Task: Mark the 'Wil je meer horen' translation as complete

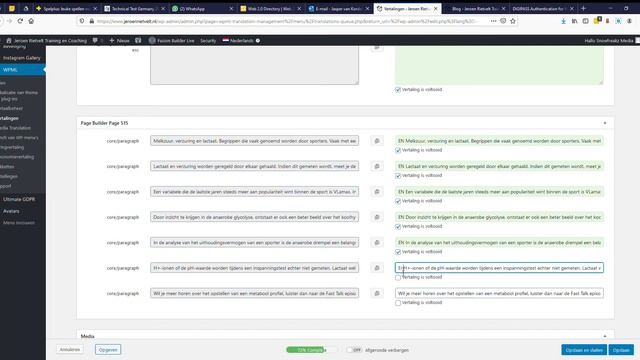Action: [x=398, y=303]
